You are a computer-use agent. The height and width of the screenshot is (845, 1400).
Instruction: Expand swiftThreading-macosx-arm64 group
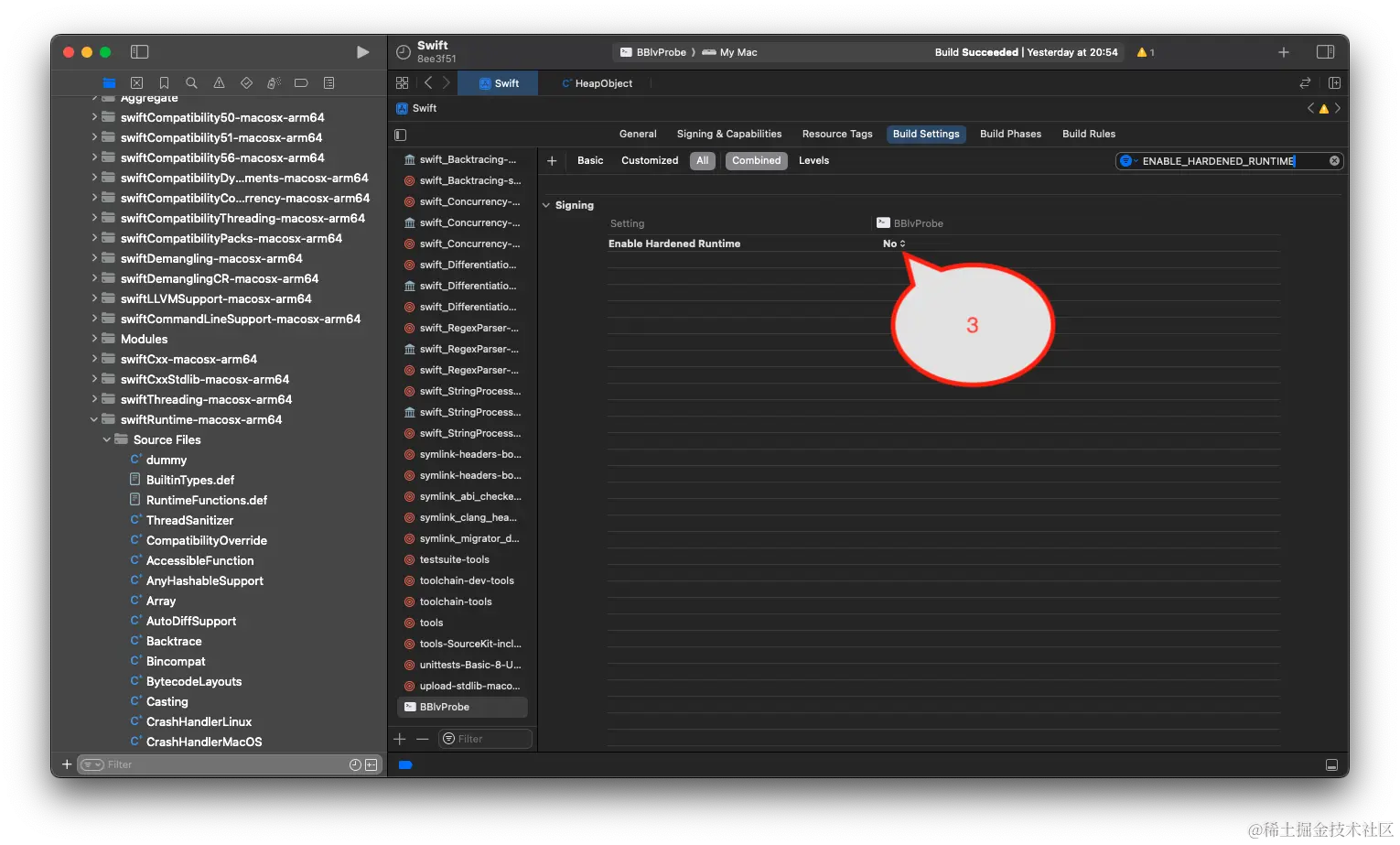click(x=94, y=399)
